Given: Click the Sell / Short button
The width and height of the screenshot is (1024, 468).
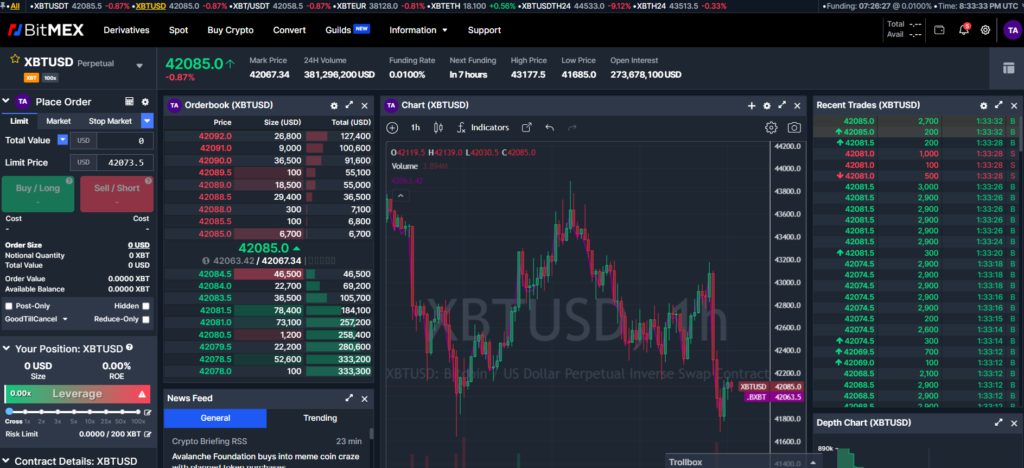Looking at the screenshot, I should pyautogui.click(x=117, y=194).
